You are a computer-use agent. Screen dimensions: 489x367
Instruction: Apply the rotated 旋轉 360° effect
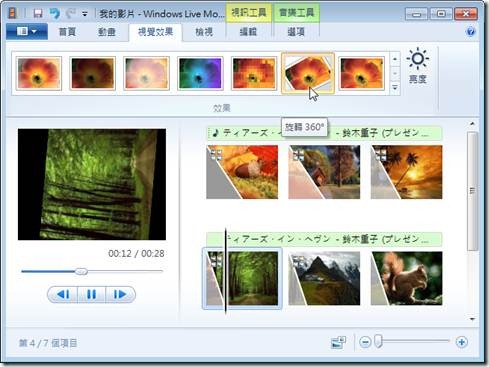[308, 73]
